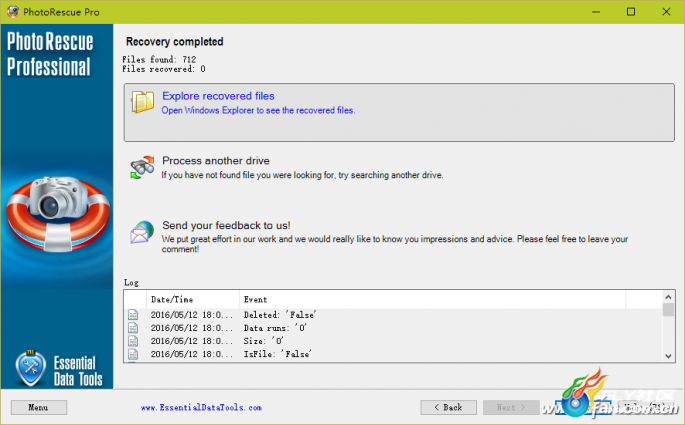Maximize the PhotoRescue Pro window
Viewport: 685px width, 425px height.
[x=631, y=12]
